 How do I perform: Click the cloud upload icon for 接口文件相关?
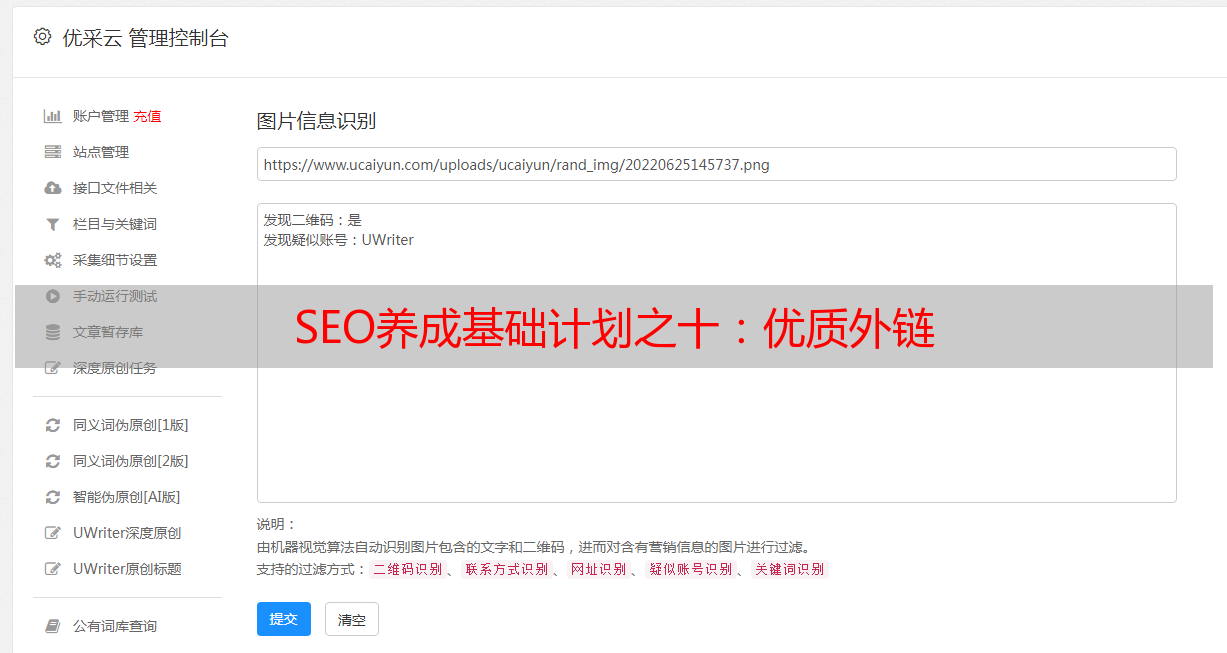[53, 188]
